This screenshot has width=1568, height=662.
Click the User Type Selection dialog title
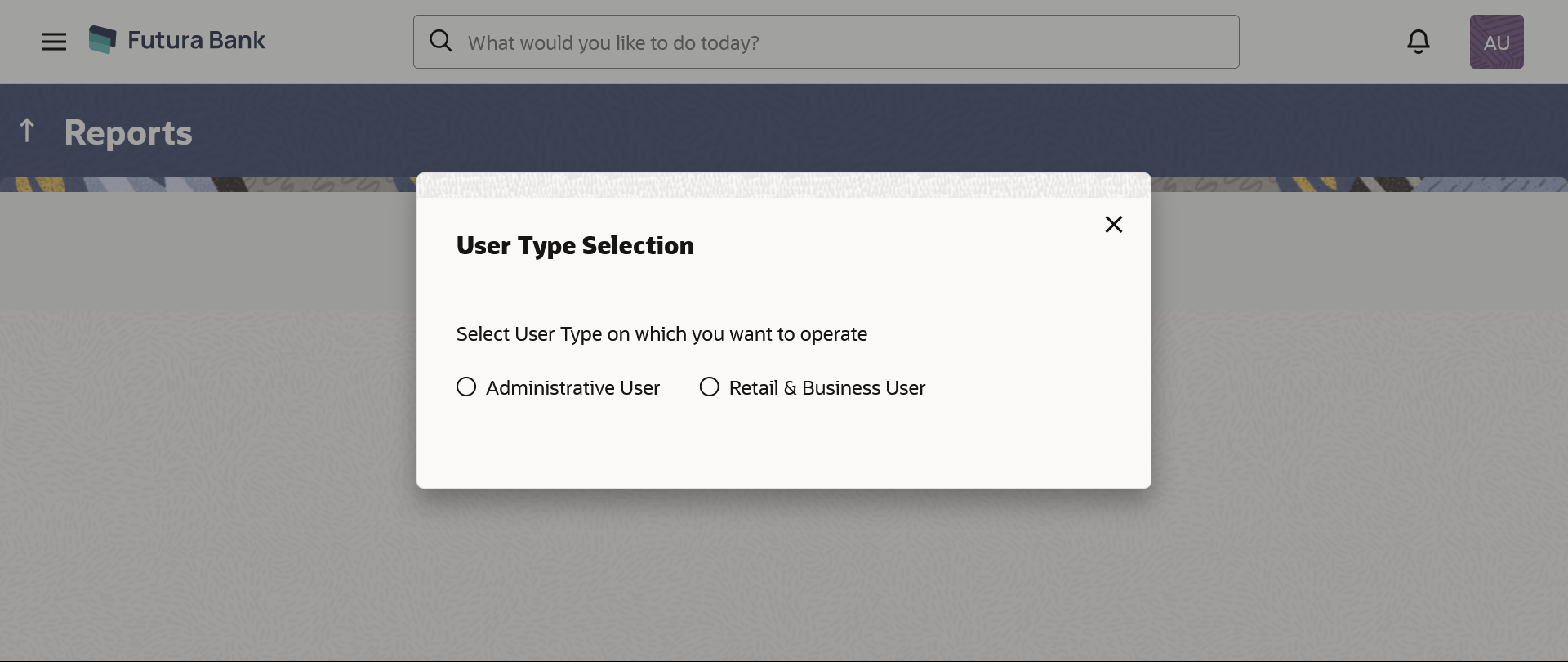tap(575, 246)
